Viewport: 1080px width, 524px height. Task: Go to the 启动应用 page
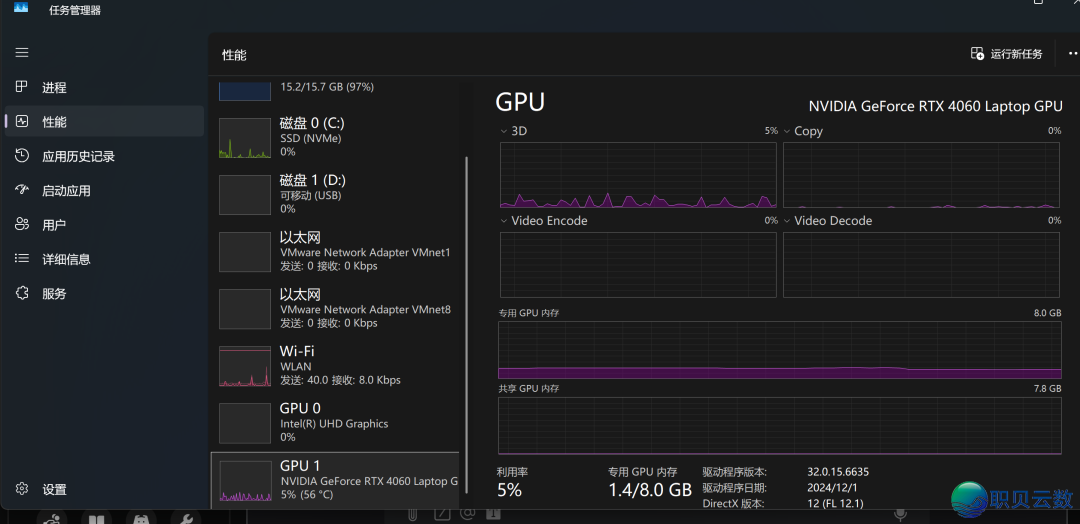(104, 191)
